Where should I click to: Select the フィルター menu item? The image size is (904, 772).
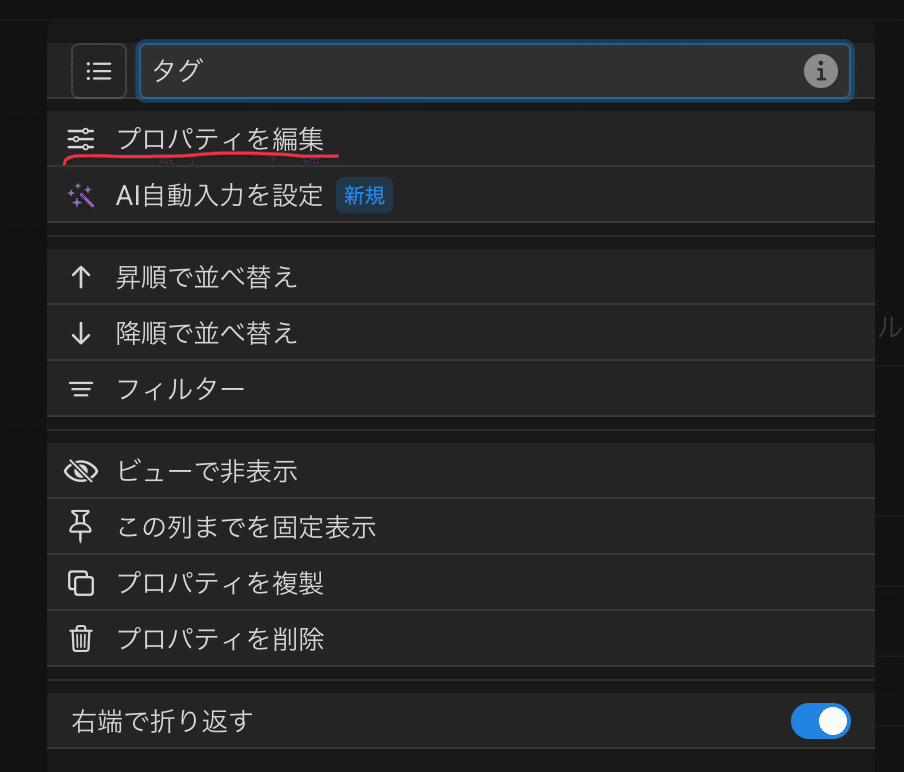[x=181, y=389]
